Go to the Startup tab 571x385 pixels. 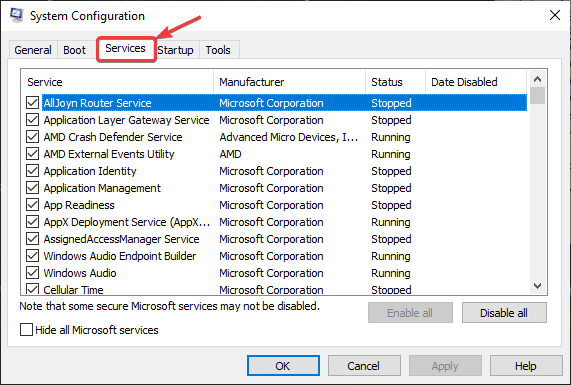(175, 50)
